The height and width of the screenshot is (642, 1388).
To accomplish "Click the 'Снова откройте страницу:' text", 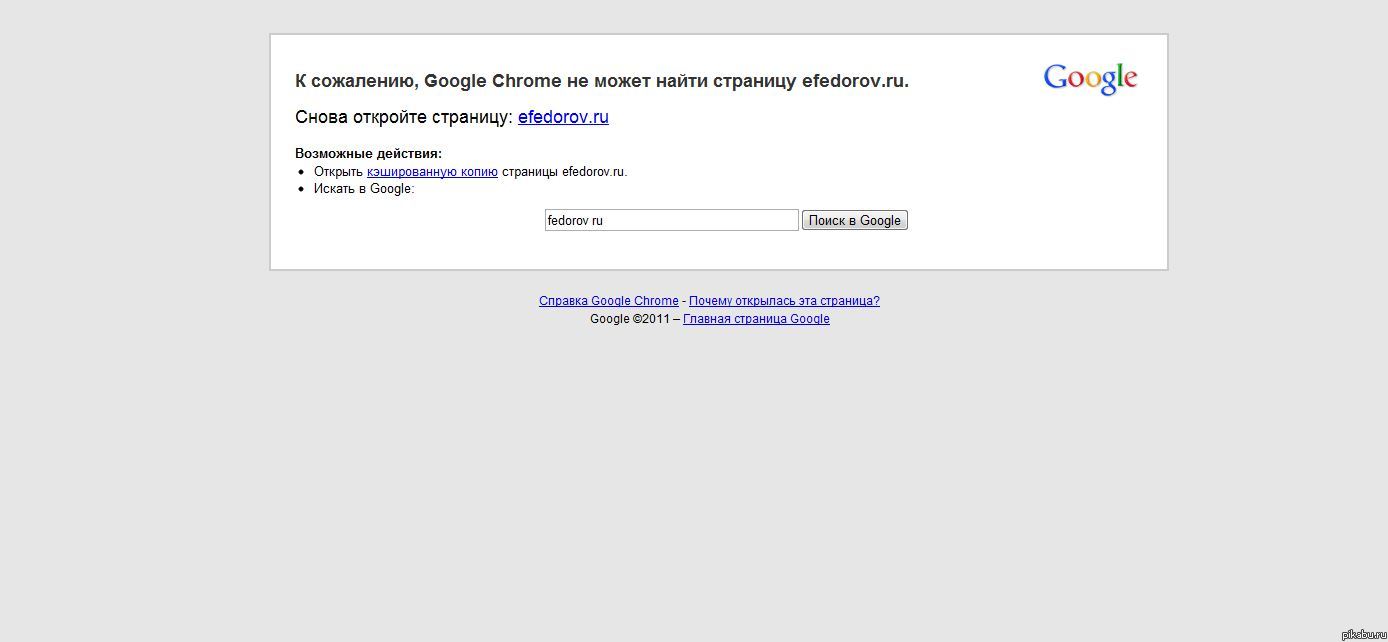I will (x=404, y=117).
